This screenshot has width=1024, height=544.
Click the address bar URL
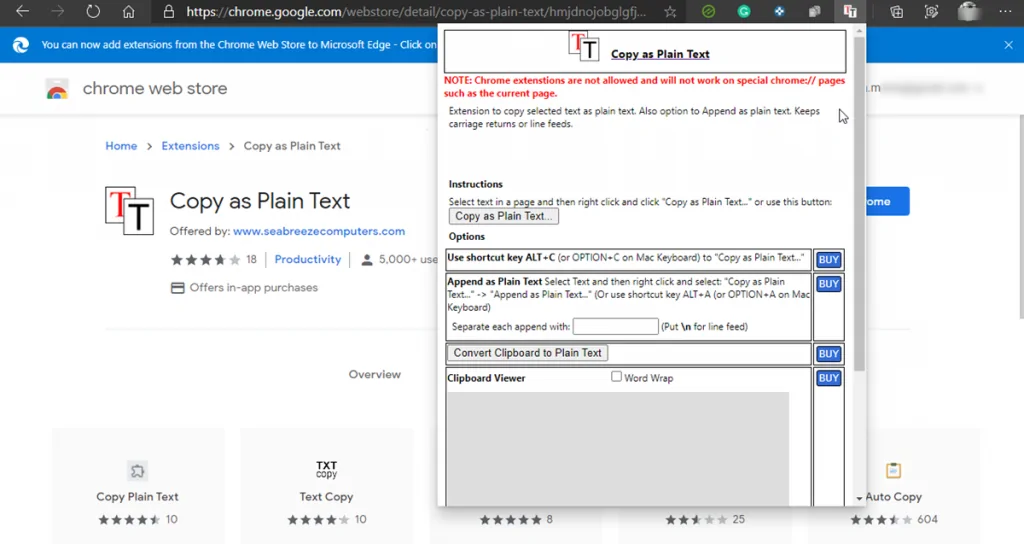[x=416, y=12]
